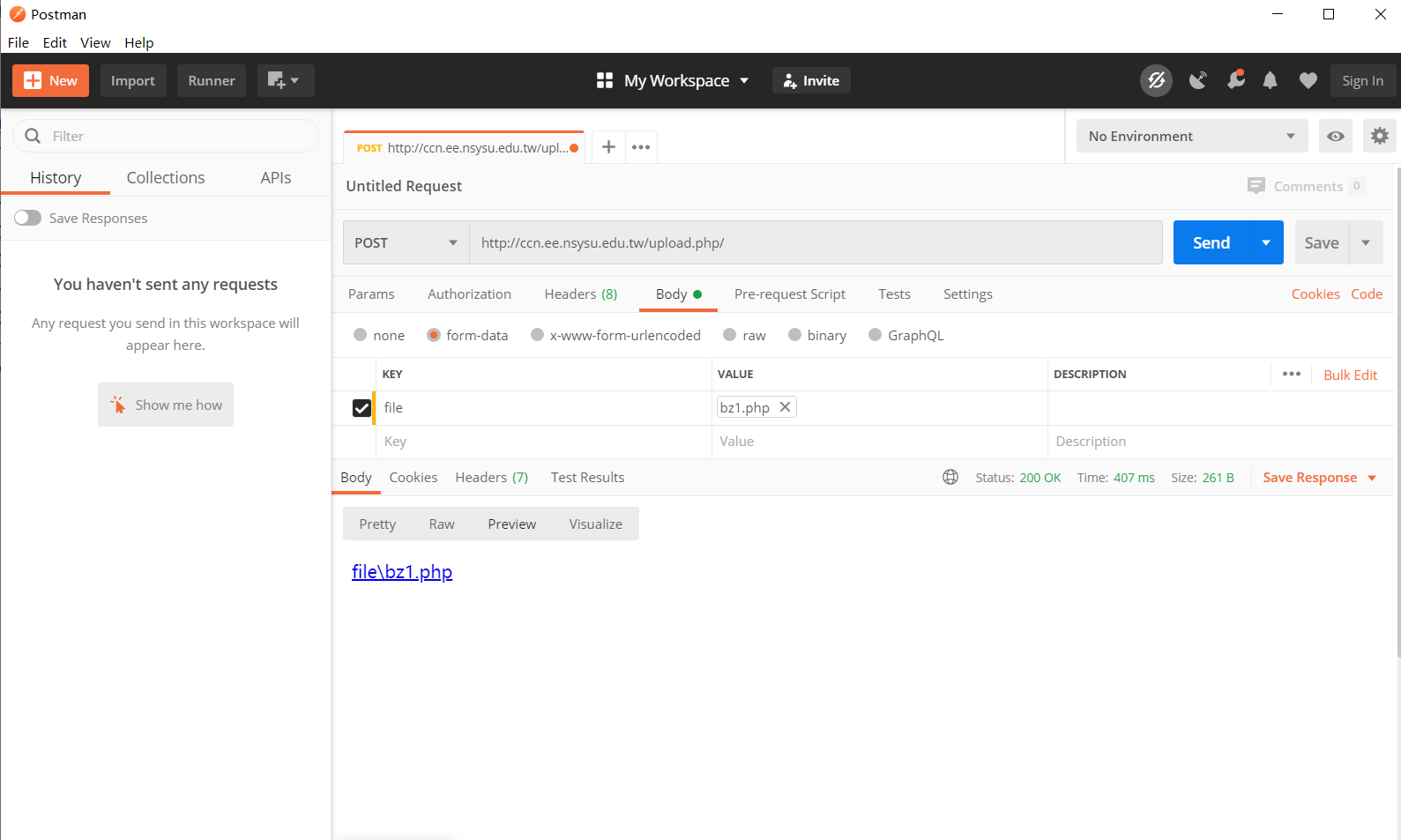The width and height of the screenshot is (1401, 840).
Task: Select the GraphQL body type
Action: [x=875, y=335]
